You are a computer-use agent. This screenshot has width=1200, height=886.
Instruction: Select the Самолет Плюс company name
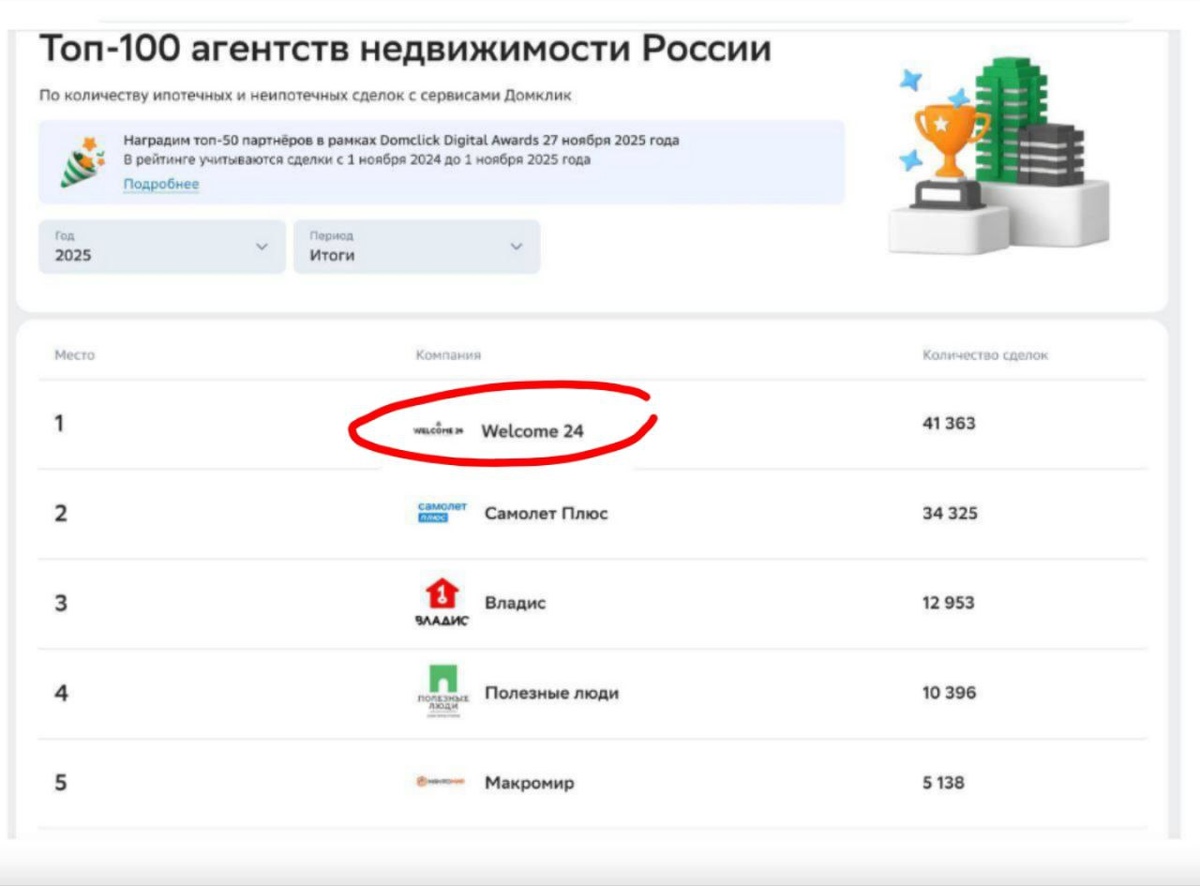(x=546, y=513)
